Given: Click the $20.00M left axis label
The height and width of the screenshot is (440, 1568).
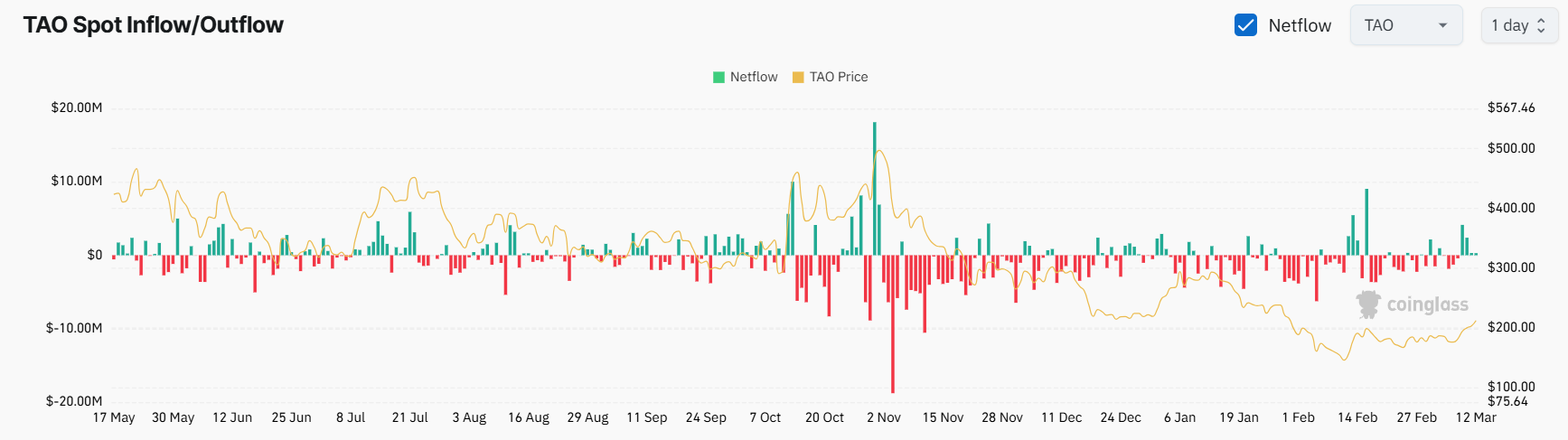Looking at the screenshot, I should [x=77, y=108].
